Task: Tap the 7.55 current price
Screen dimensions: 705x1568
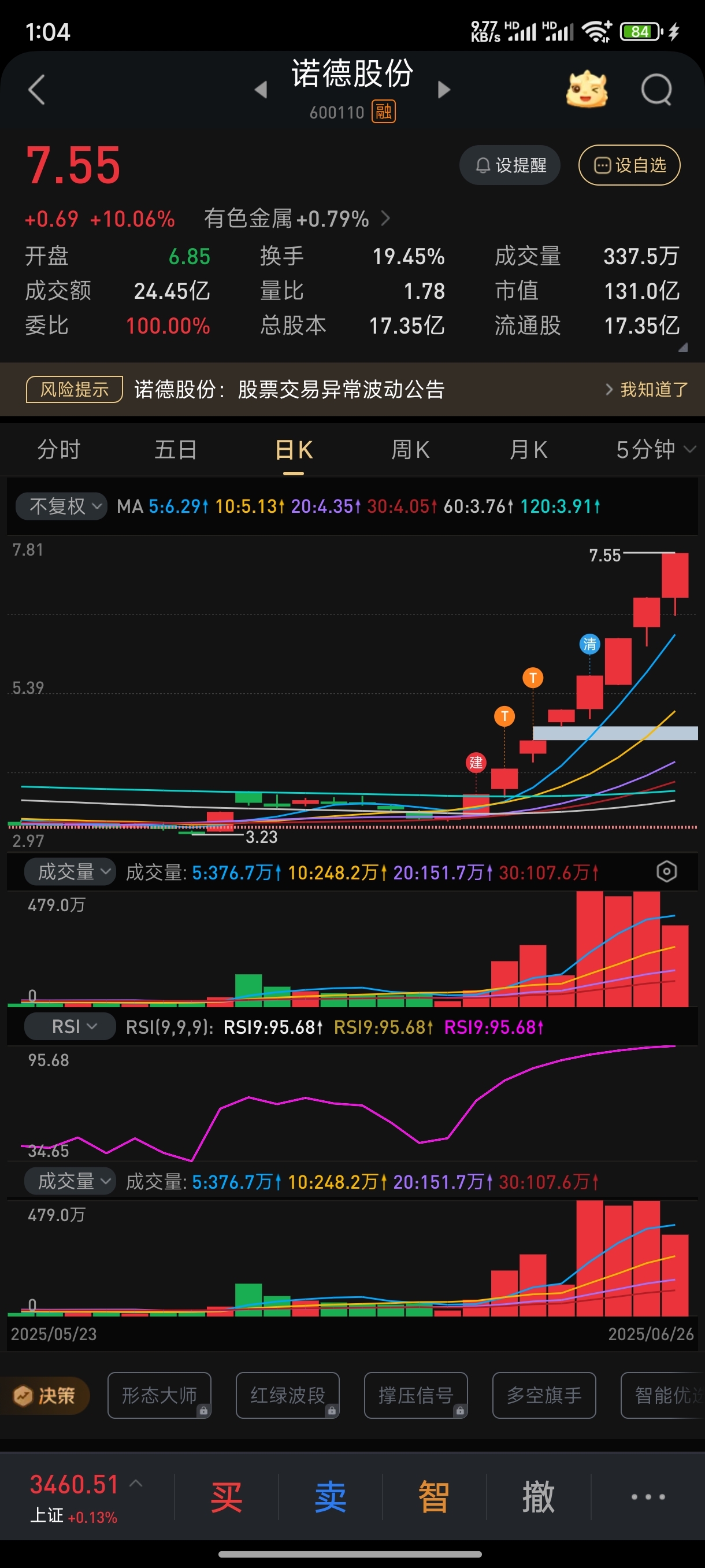Action: click(73, 165)
